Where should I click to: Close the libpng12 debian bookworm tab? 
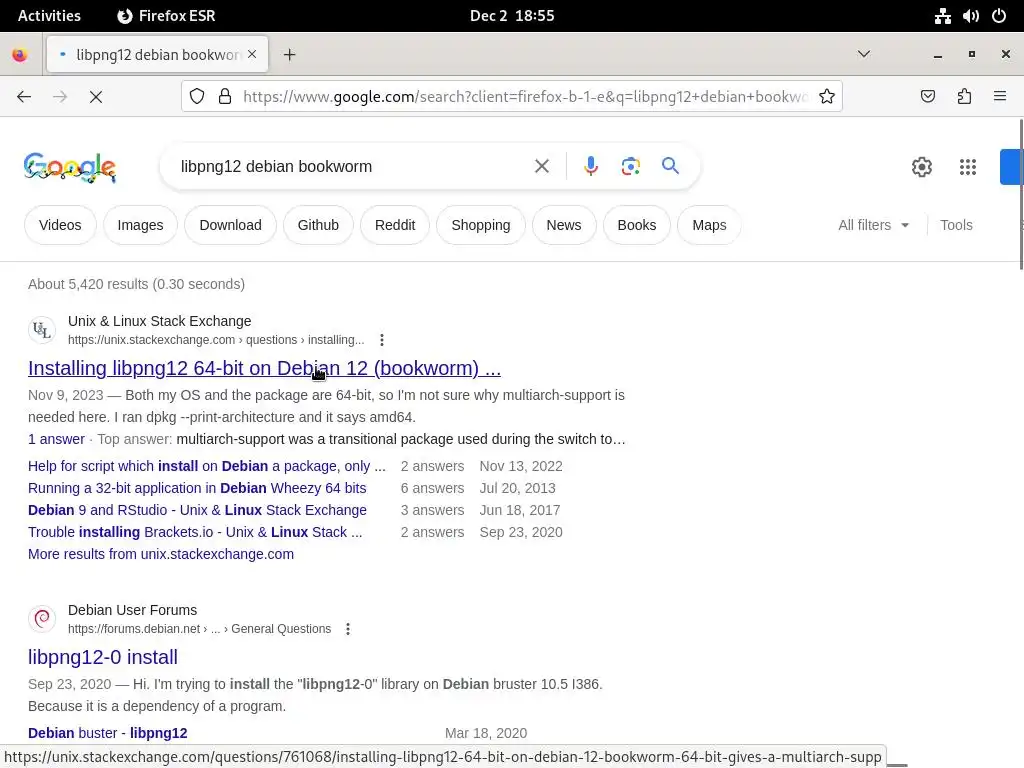click(x=252, y=54)
